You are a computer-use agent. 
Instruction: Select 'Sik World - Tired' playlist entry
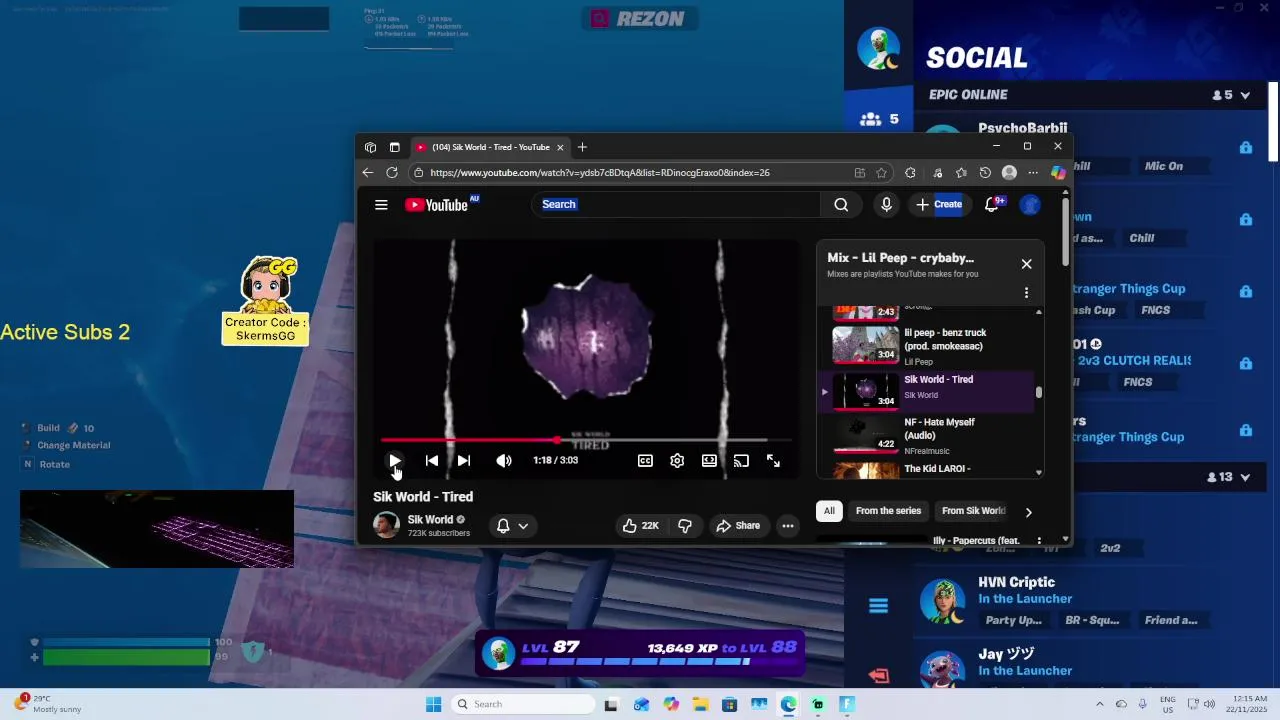click(x=927, y=391)
